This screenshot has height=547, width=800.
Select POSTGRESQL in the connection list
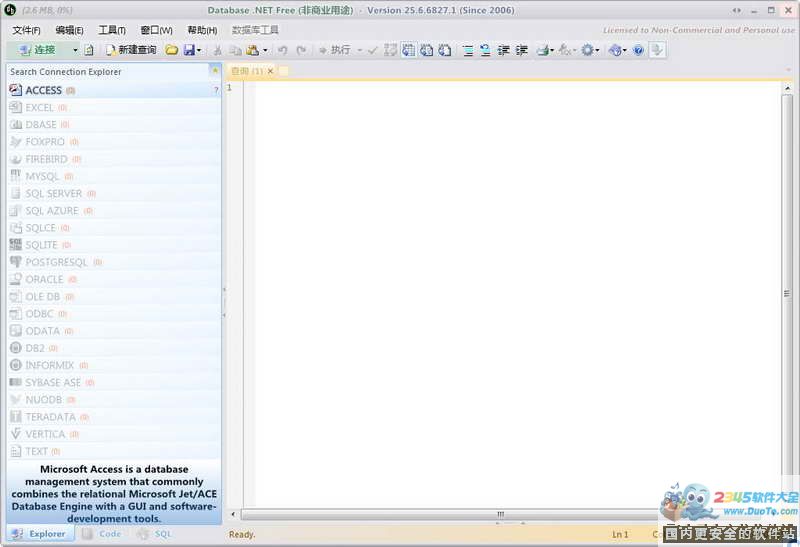point(114,262)
